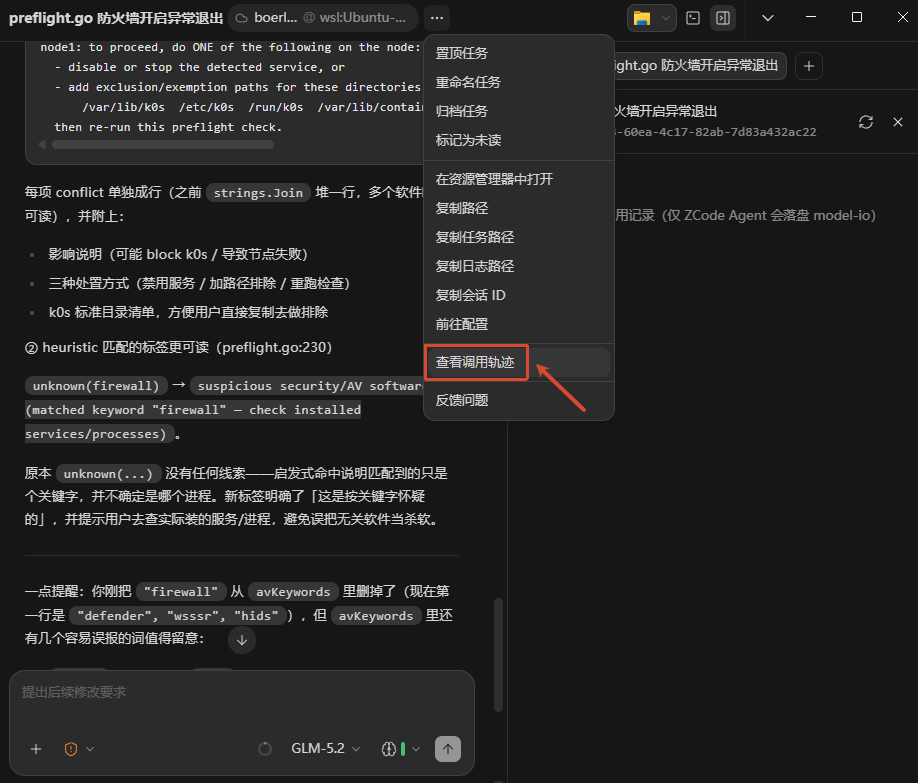Viewport: 918px width, 783px height.
Task: Expand the thinking level dropdown chevron
Action: pos(416,749)
